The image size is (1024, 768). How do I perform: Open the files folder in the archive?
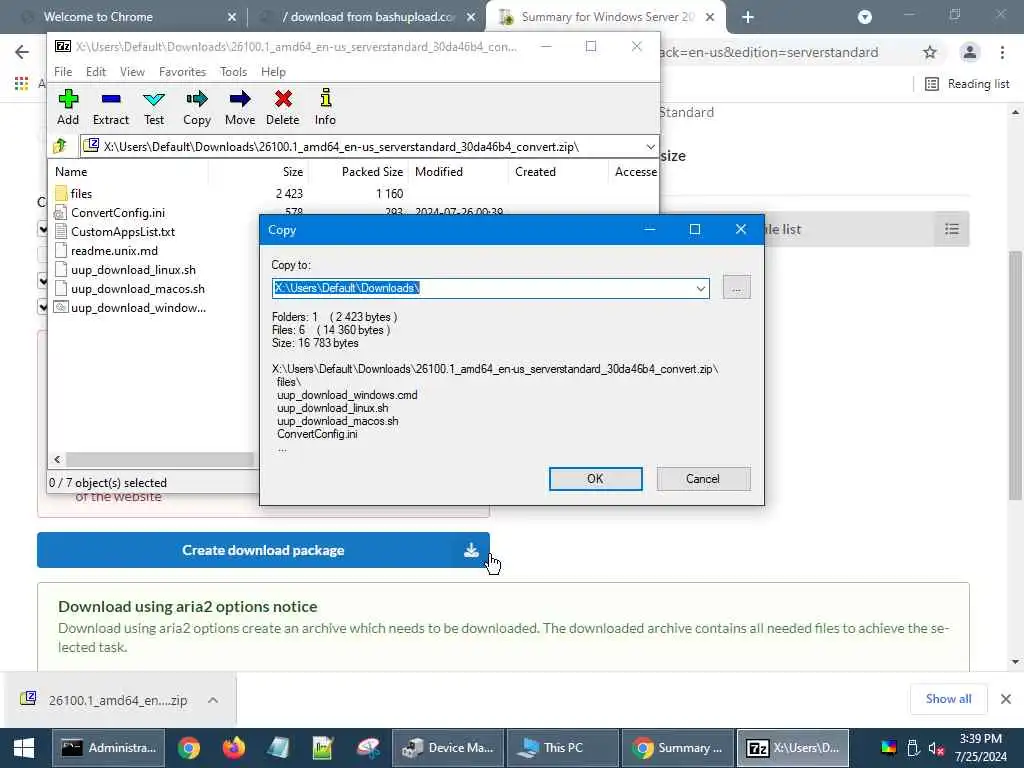coord(81,193)
